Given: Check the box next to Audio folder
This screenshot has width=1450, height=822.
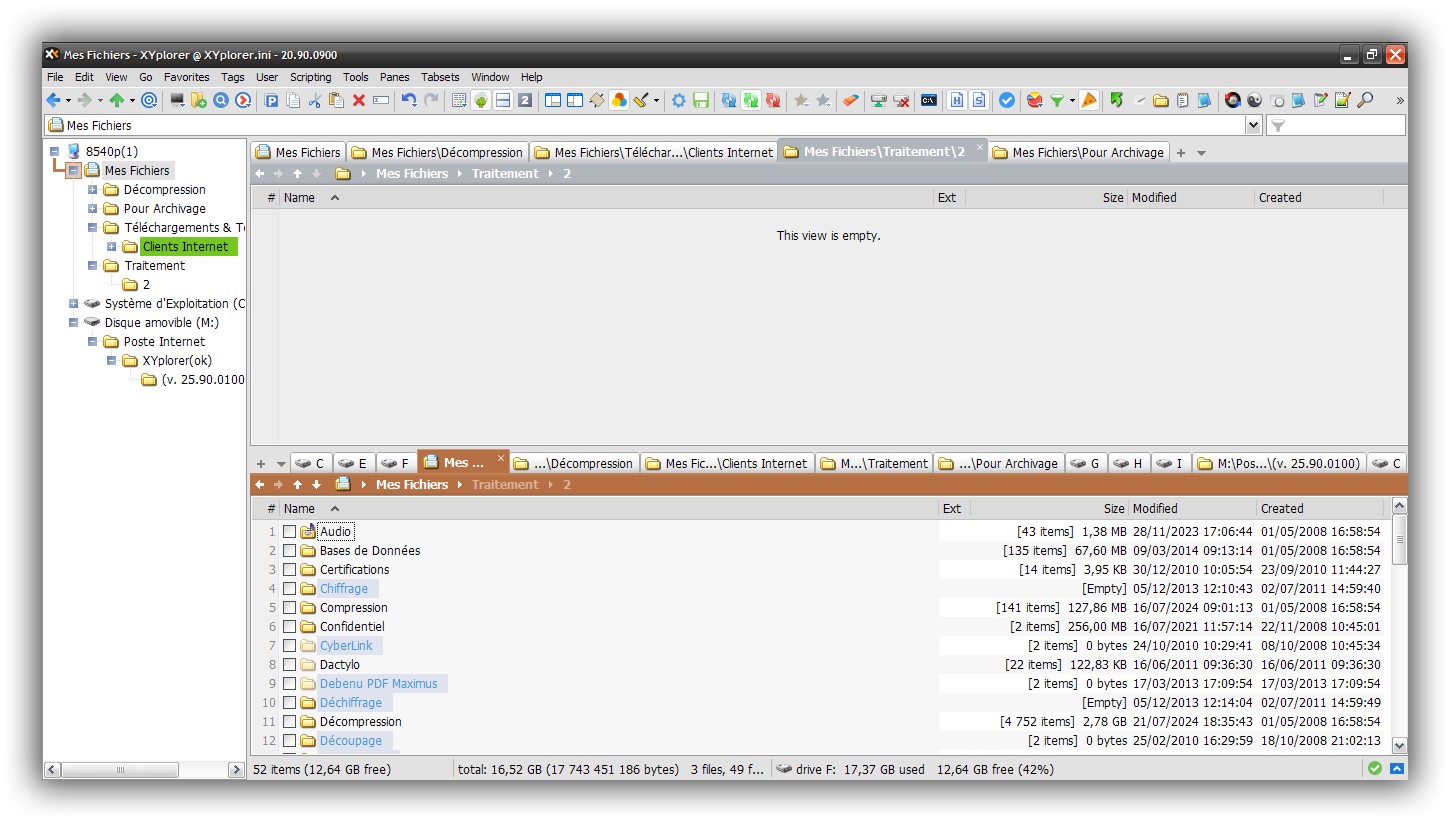Looking at the screenshot, I should tap(289, 532).
